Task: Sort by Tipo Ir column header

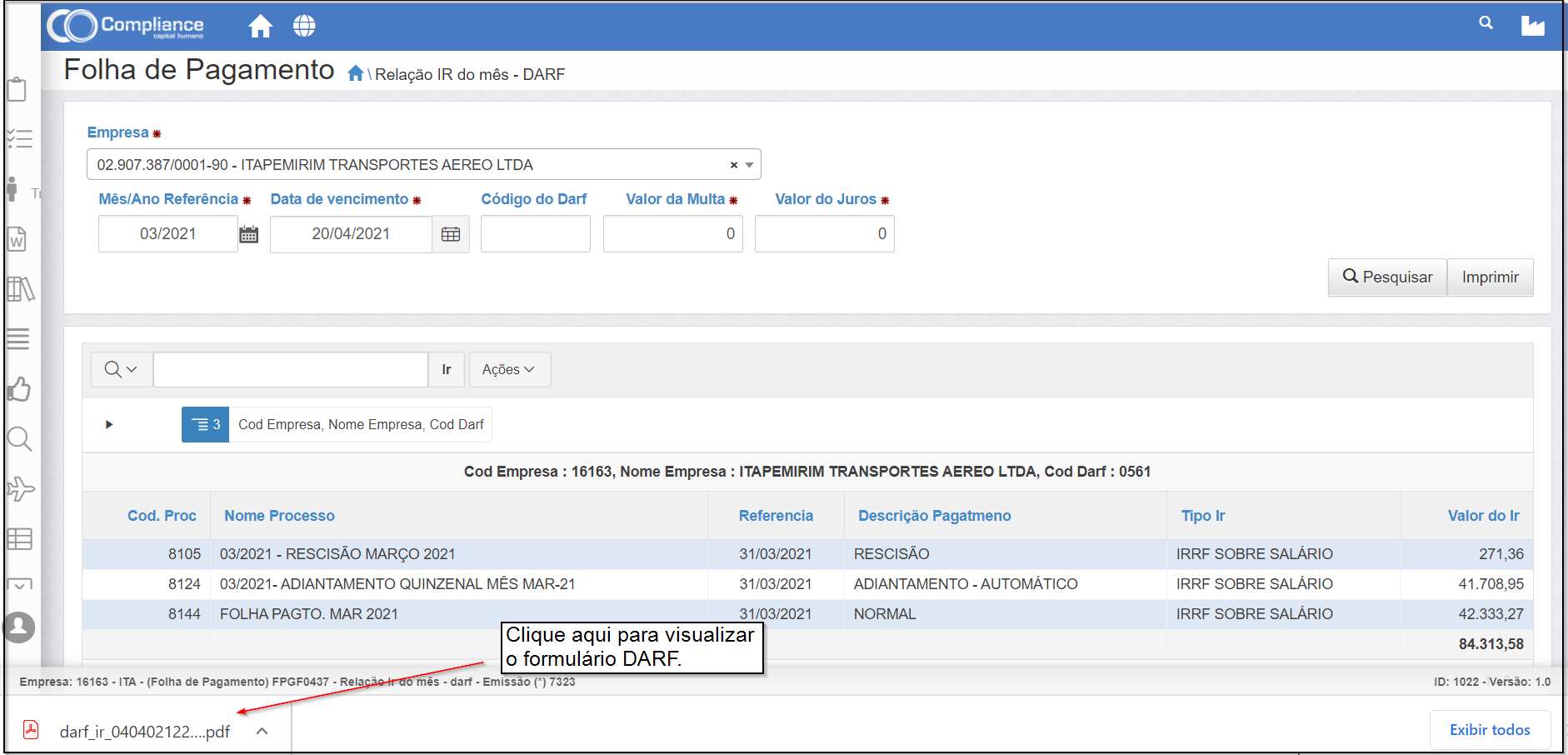Action: coord(1203,516)
